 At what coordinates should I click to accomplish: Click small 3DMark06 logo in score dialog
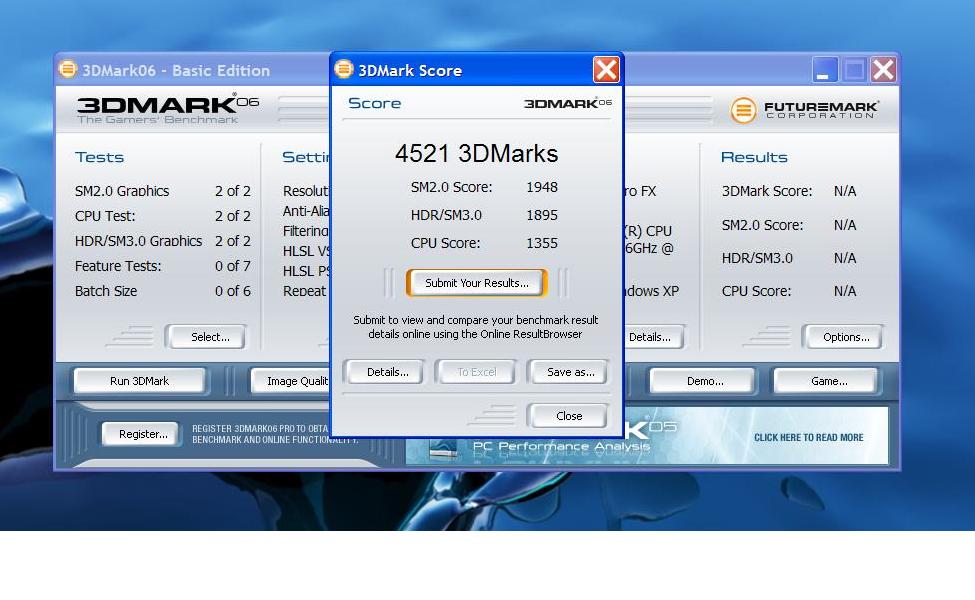coord(568,103)
